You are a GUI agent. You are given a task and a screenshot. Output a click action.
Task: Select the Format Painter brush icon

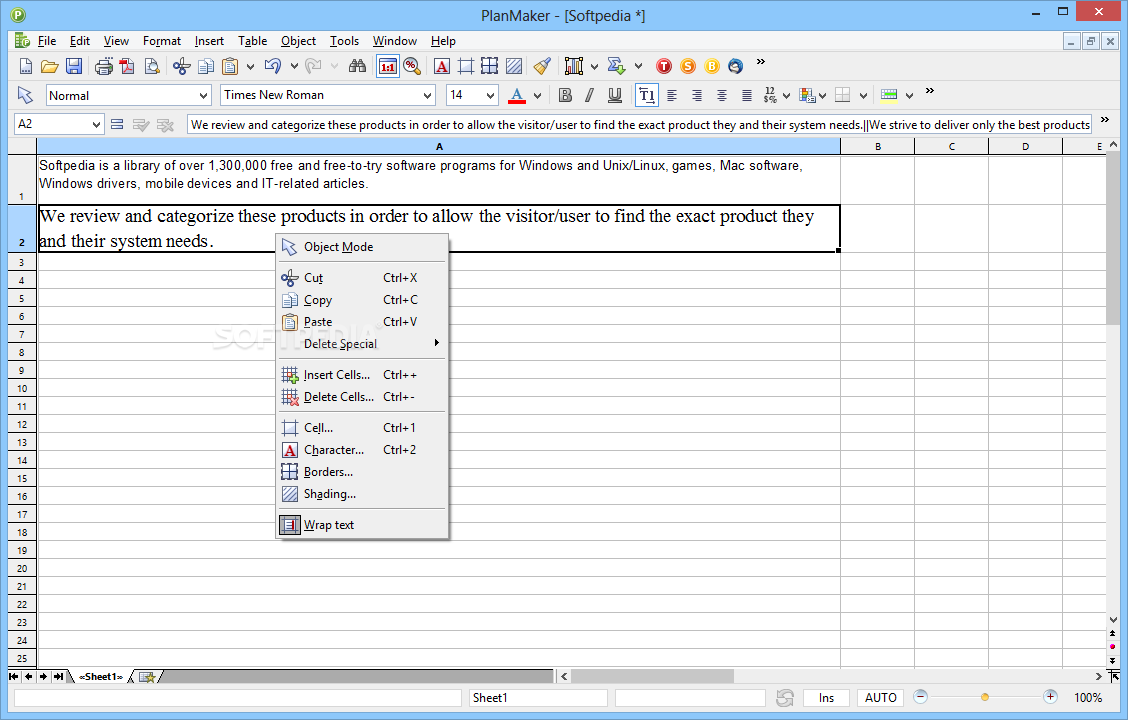[x=542, y=67]
